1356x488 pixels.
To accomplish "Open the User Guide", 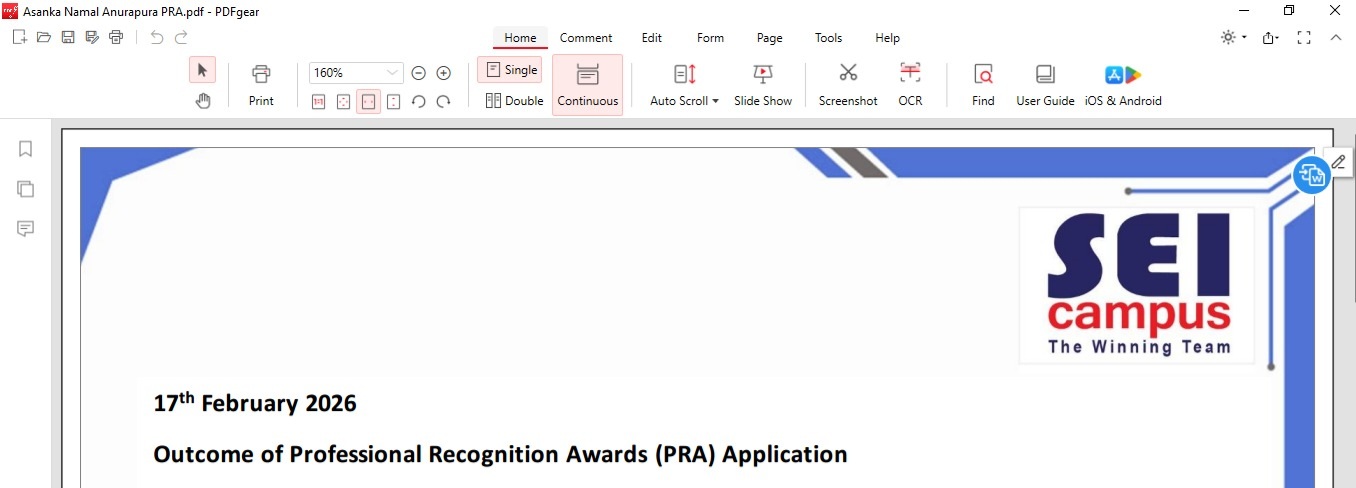I will (1045, 84).
